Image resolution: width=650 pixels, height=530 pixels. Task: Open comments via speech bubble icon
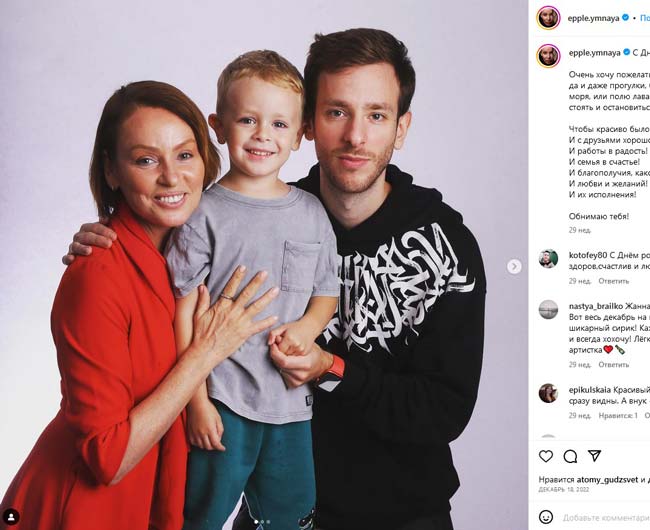570,456
